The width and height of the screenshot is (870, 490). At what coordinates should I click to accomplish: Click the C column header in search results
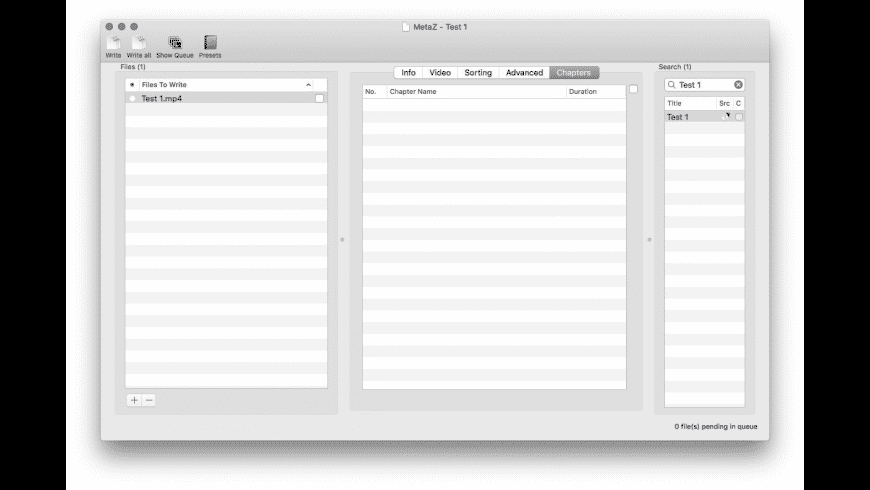[739, 103]
